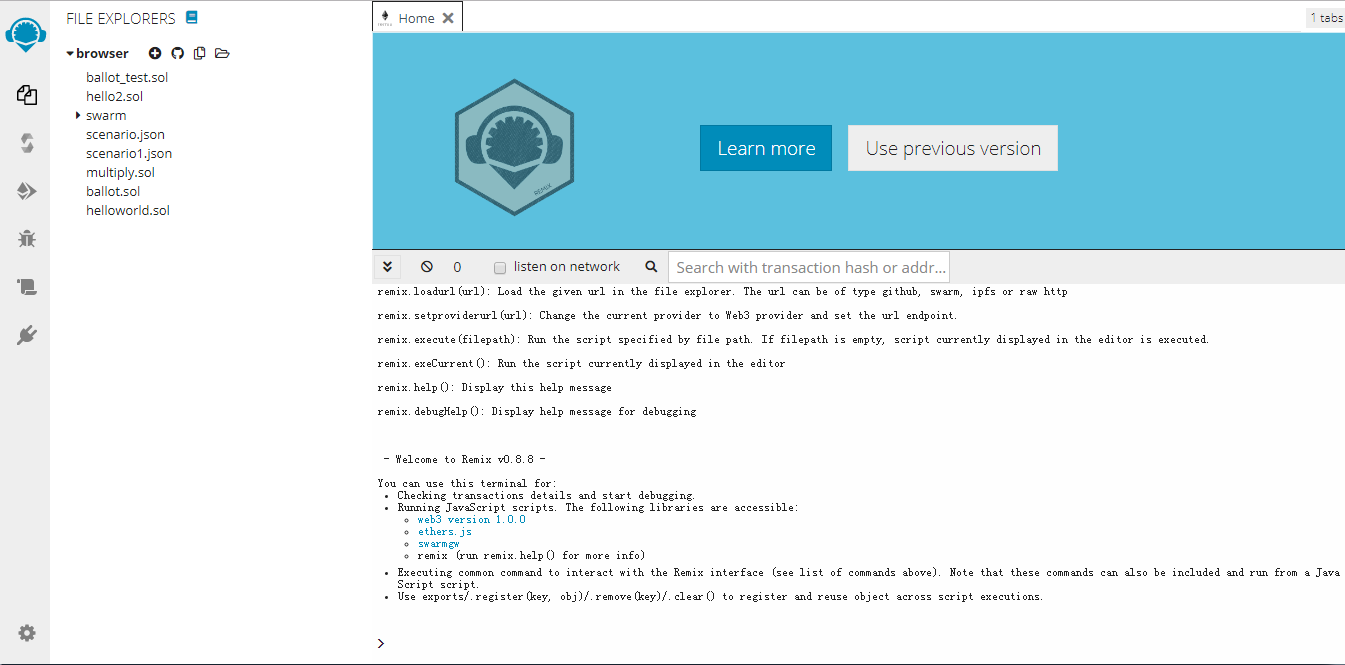Open the web3 version 1.0.0 link

(471, 520)
